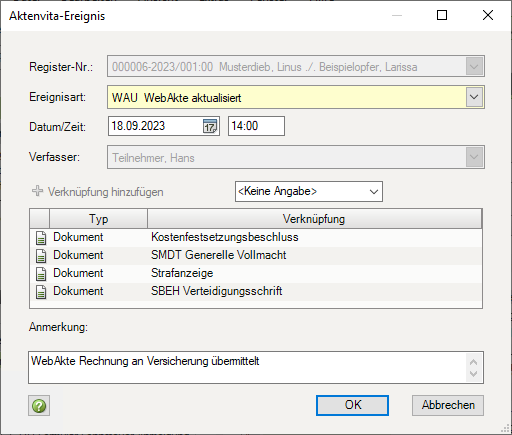
Task: Click the Kostenfestsetzungsbeschluss document icon
Action: pos(41,238)
